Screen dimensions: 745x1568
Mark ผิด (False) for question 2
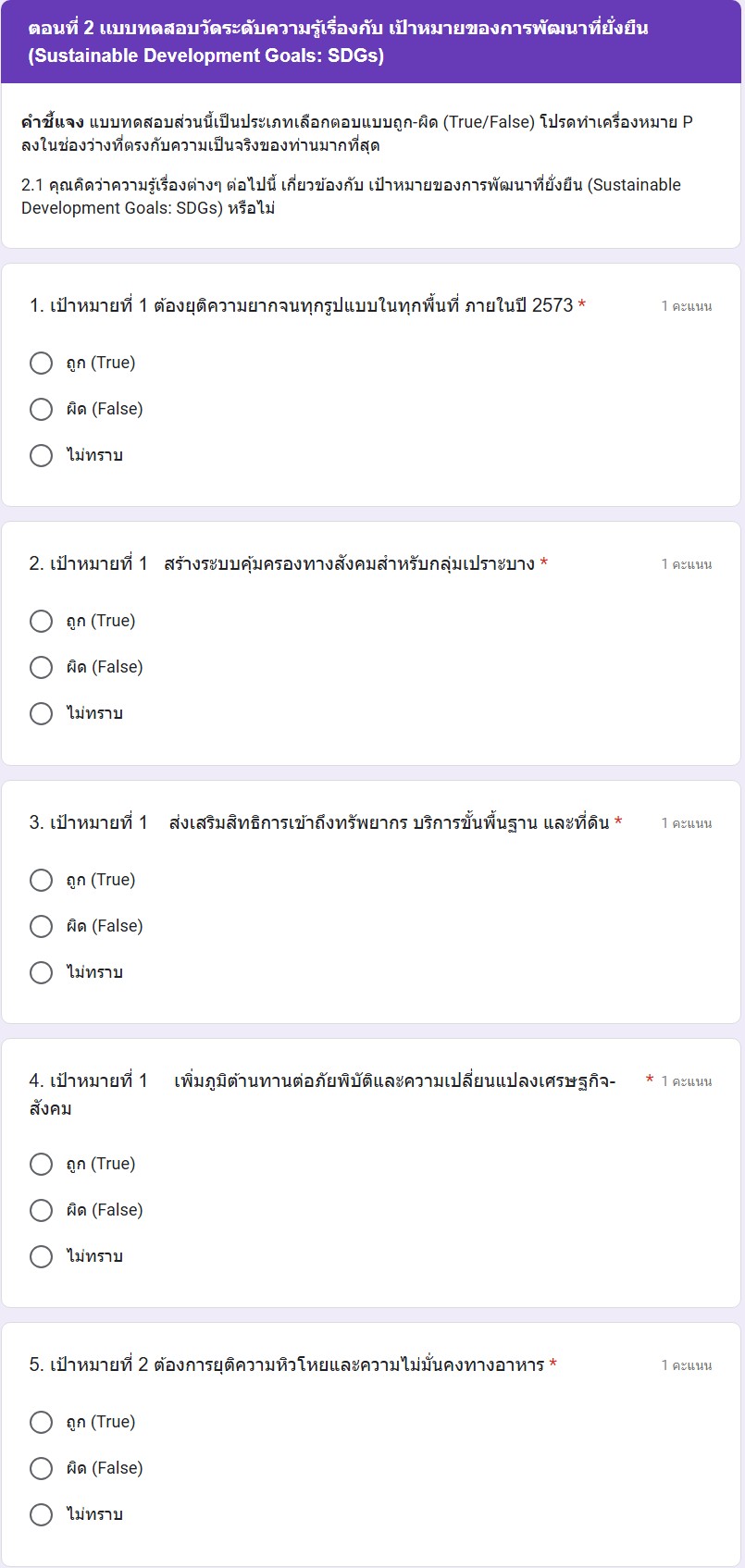pos(41,667)
